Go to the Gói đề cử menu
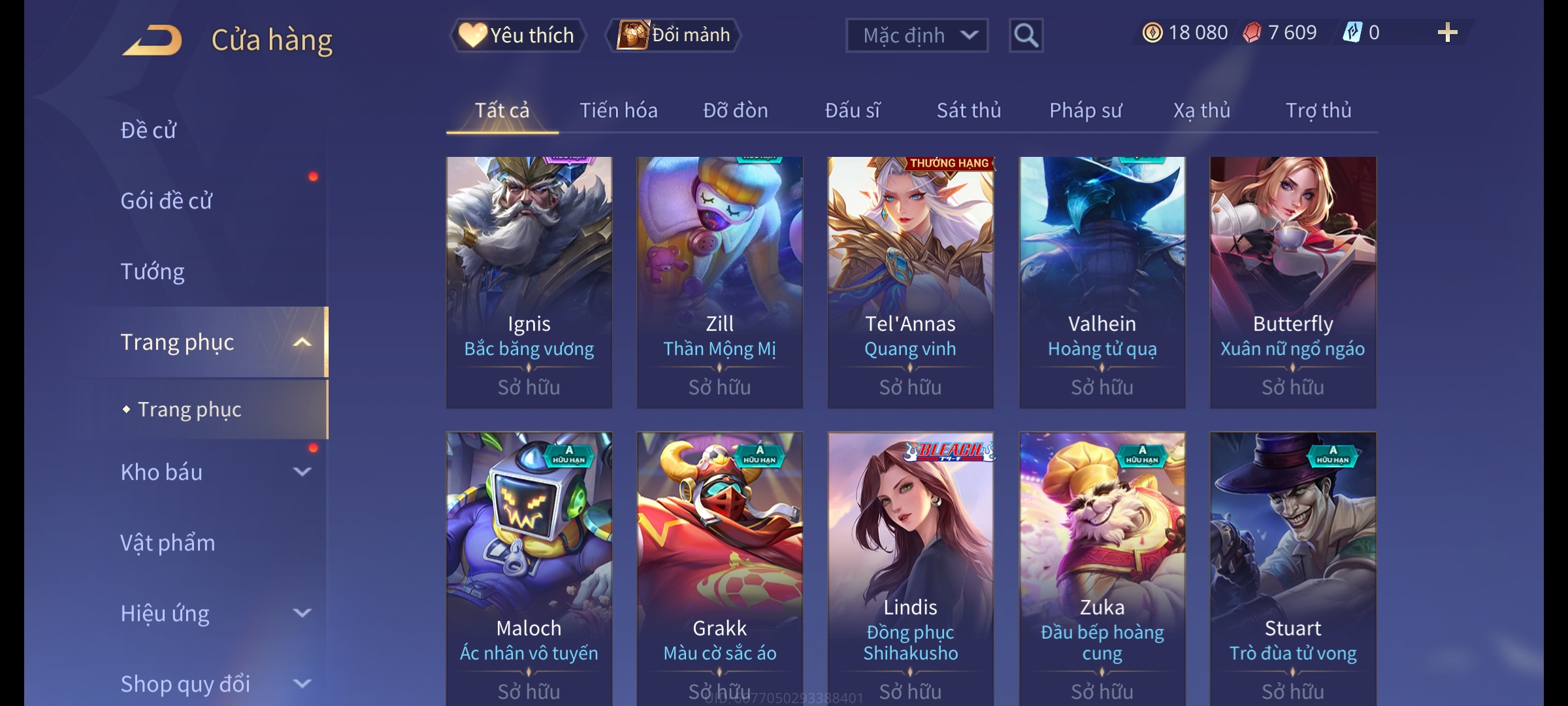 click(166, 201)
